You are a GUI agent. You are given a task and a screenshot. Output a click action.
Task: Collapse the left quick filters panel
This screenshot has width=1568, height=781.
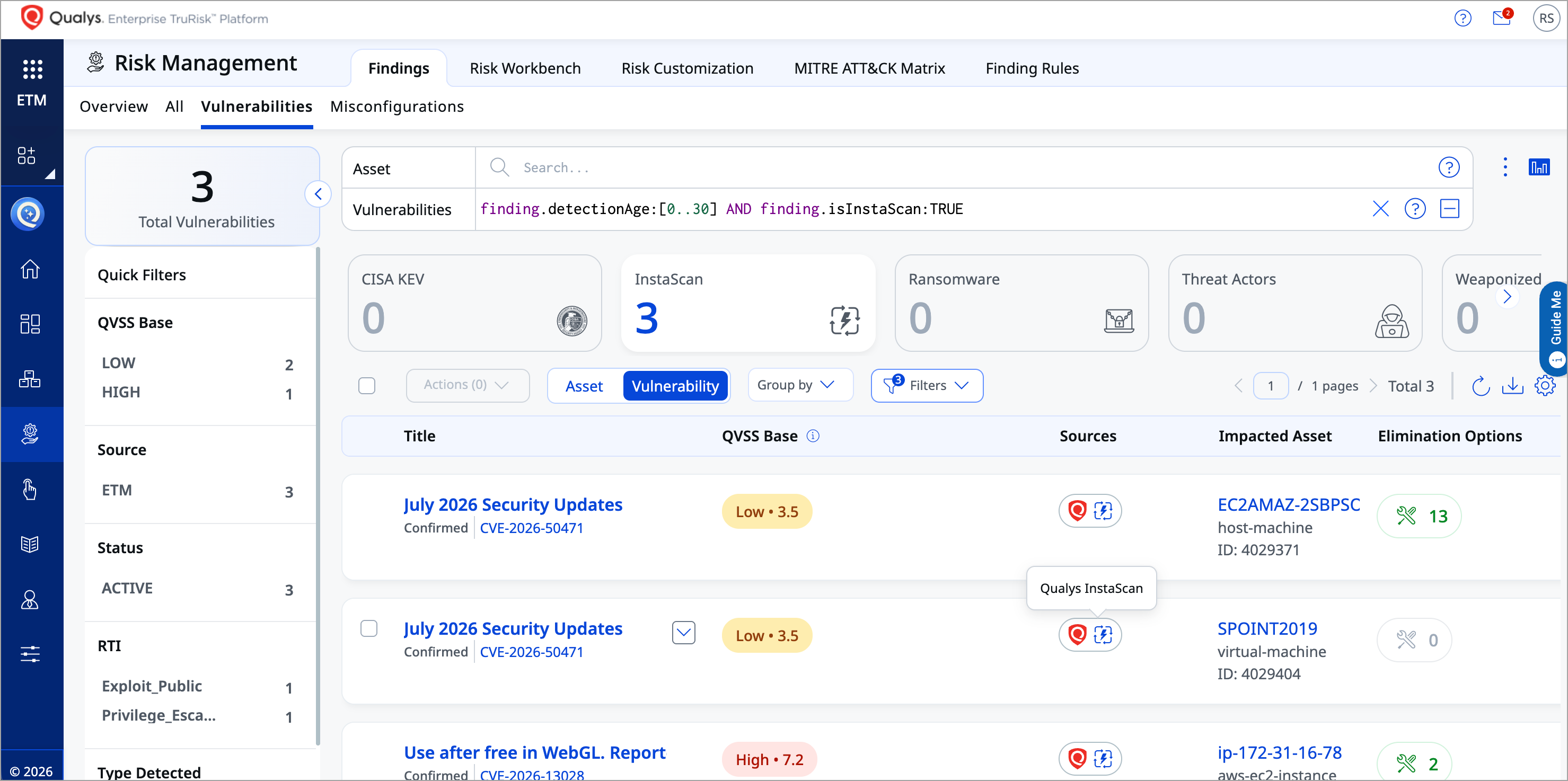(x=318, y=194)
